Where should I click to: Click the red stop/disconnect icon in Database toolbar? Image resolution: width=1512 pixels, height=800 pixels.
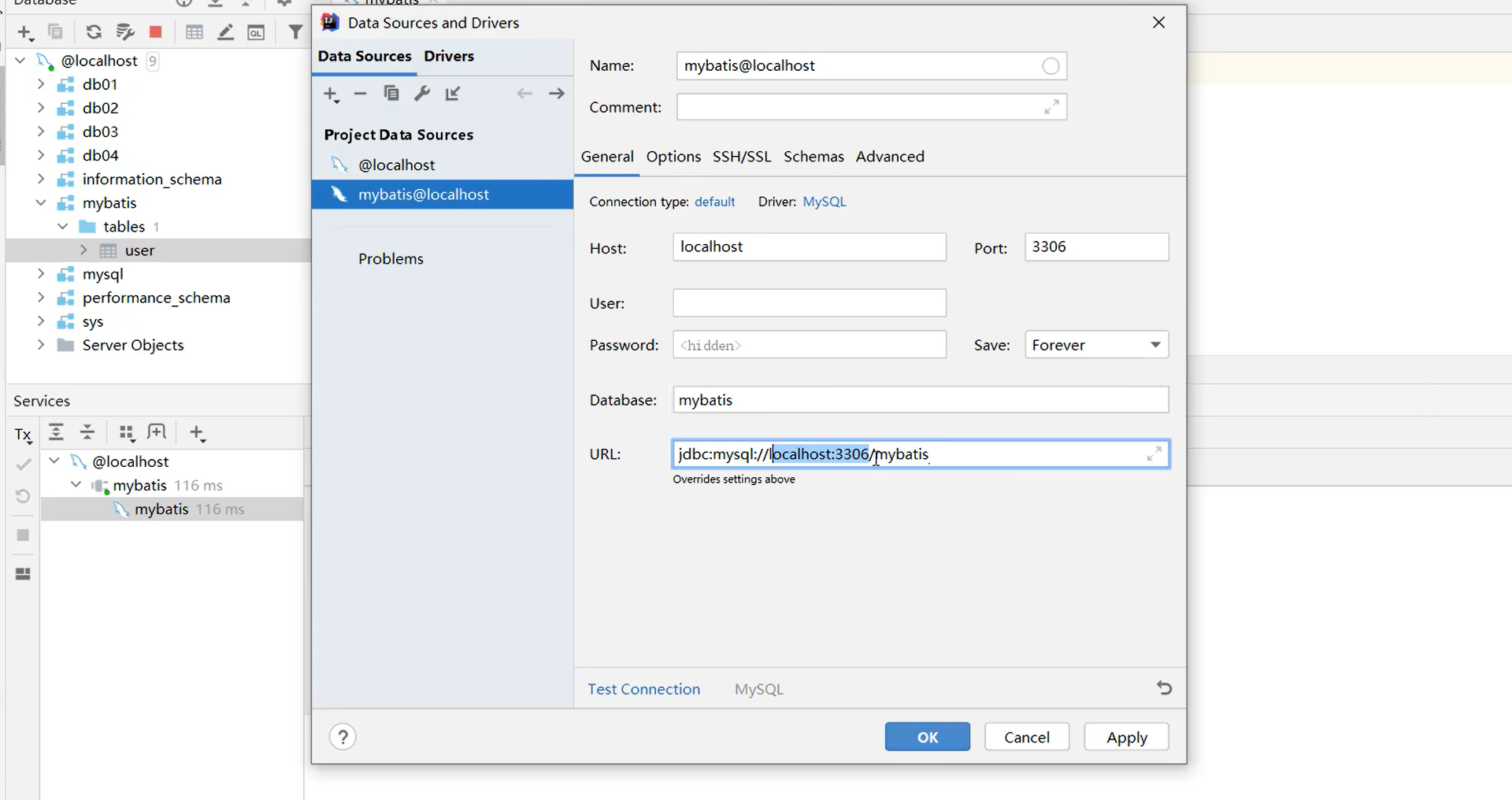(x=156, y=31)
